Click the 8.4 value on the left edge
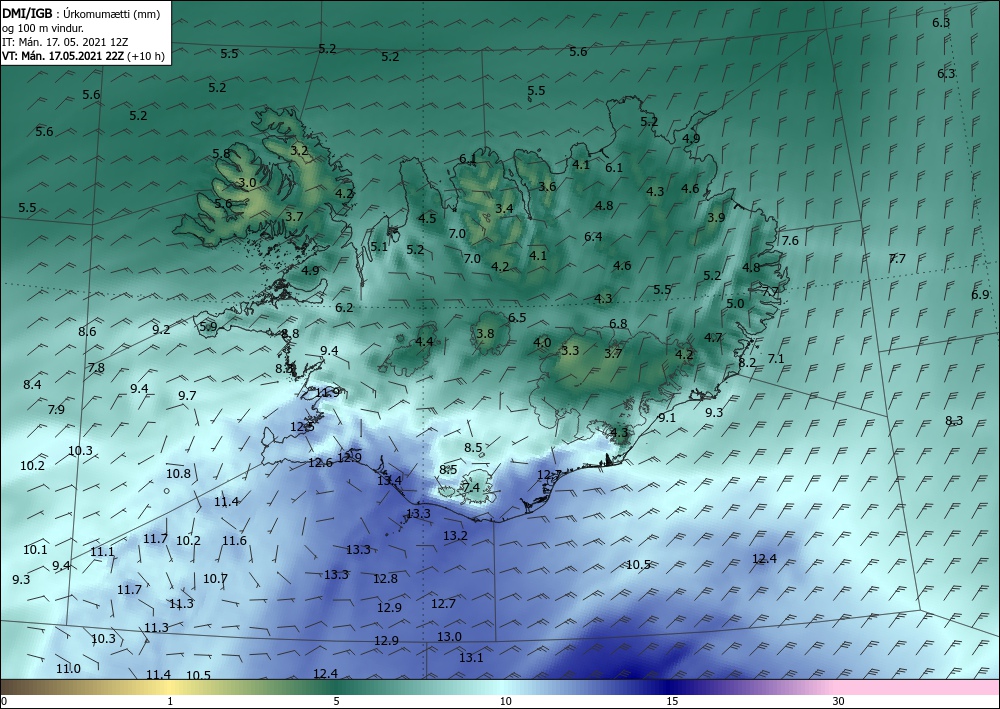 (x=33, y=384)
